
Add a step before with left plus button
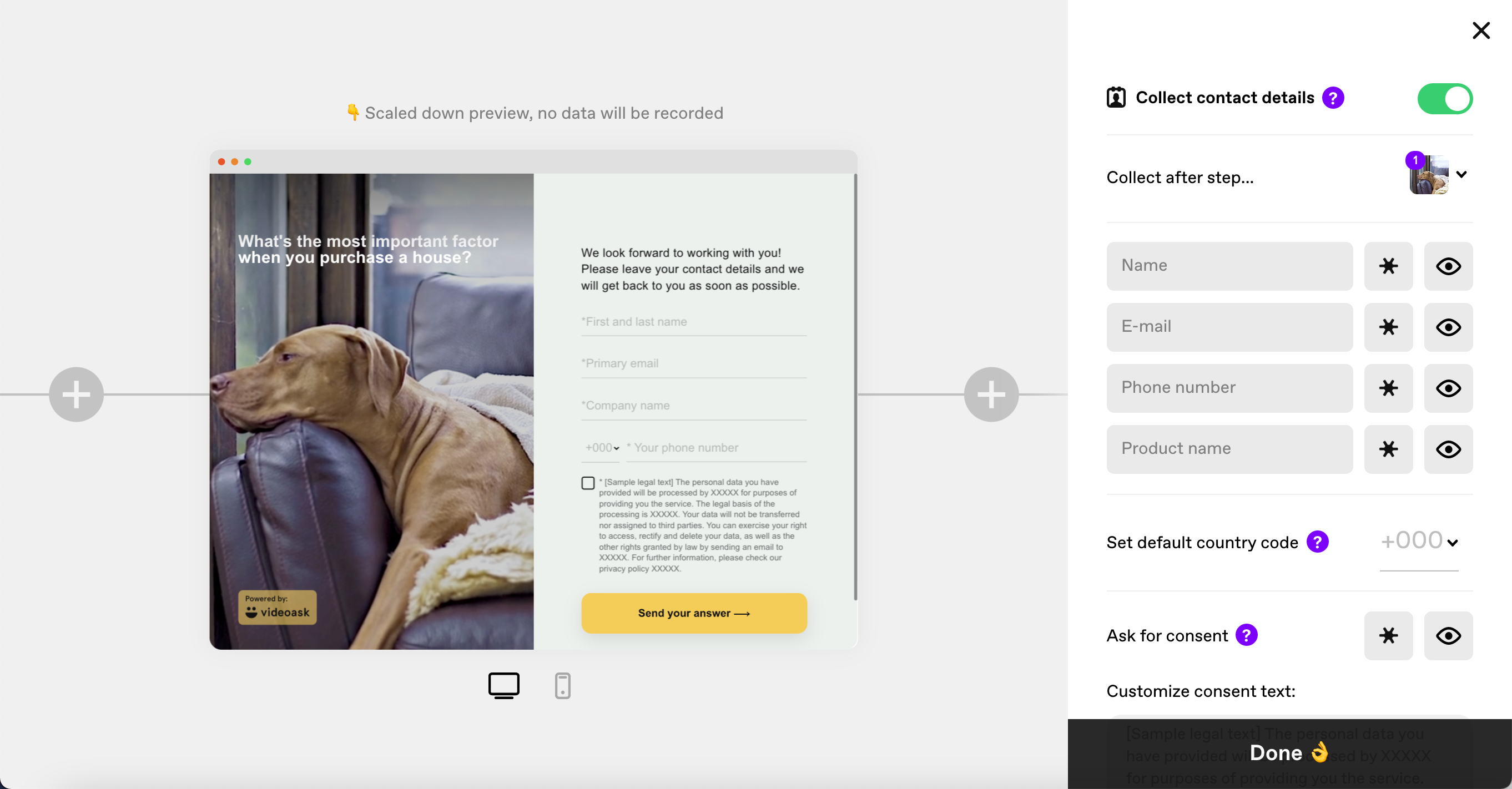(76, 394)
